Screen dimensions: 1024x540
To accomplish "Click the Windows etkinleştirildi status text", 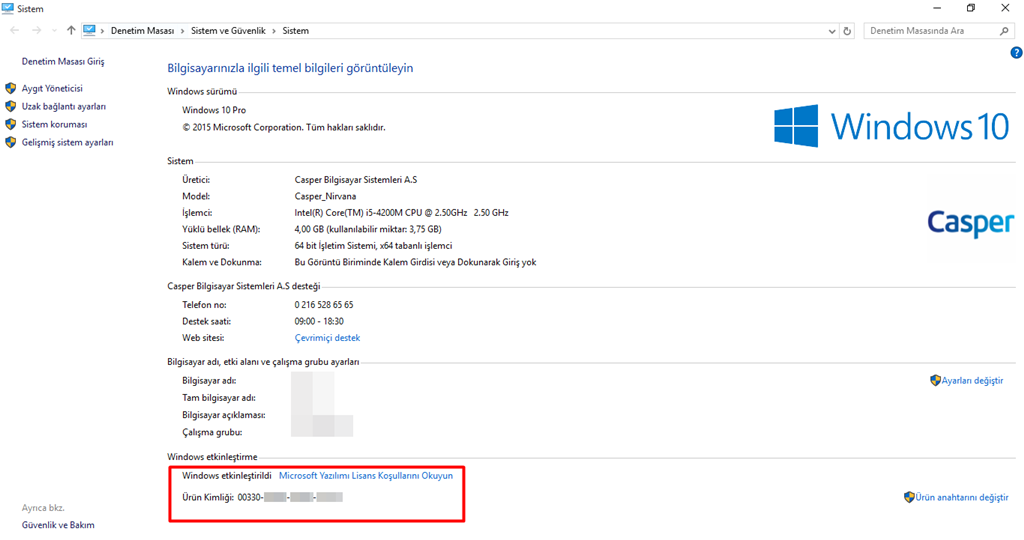I will [227, 476].
